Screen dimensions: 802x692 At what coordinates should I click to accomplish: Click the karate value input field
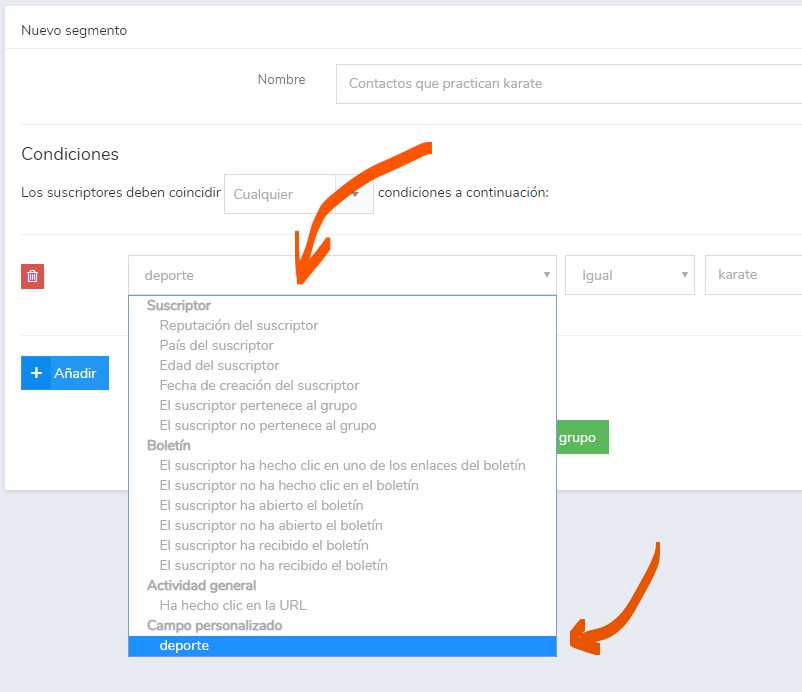753,275
